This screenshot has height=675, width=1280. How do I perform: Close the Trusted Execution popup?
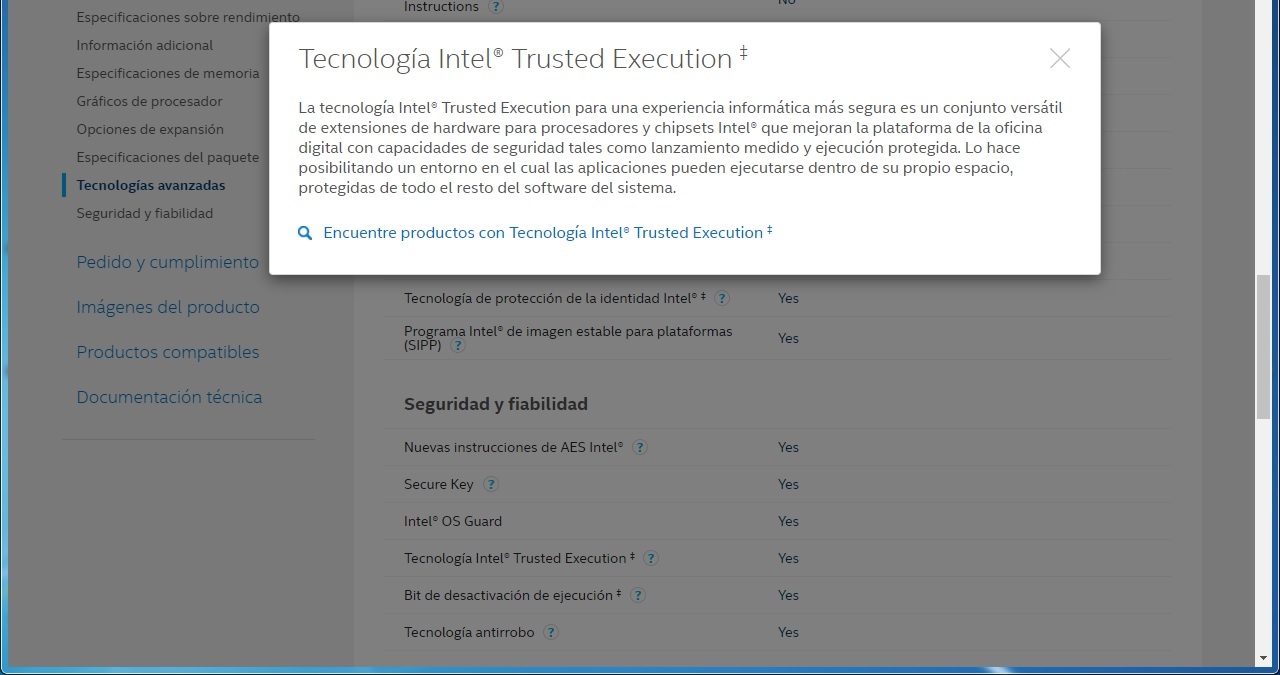pos(1060,59)
